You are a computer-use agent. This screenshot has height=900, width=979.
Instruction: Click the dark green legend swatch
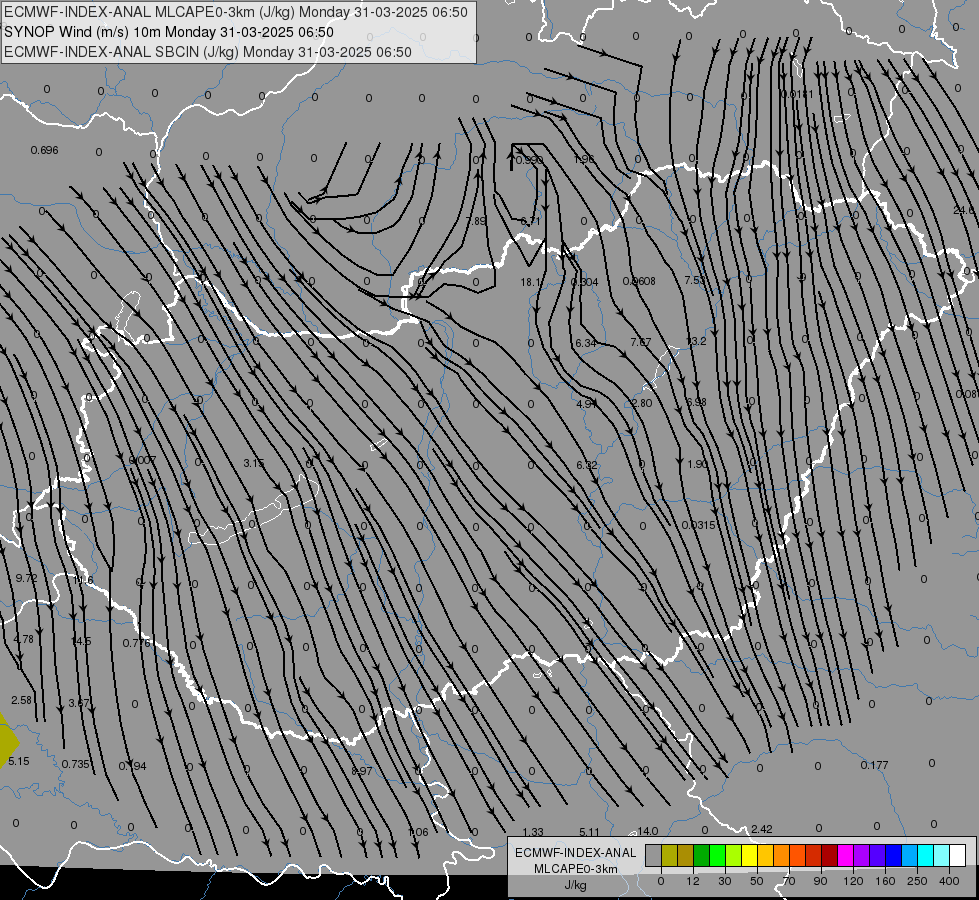click(702, 855)
